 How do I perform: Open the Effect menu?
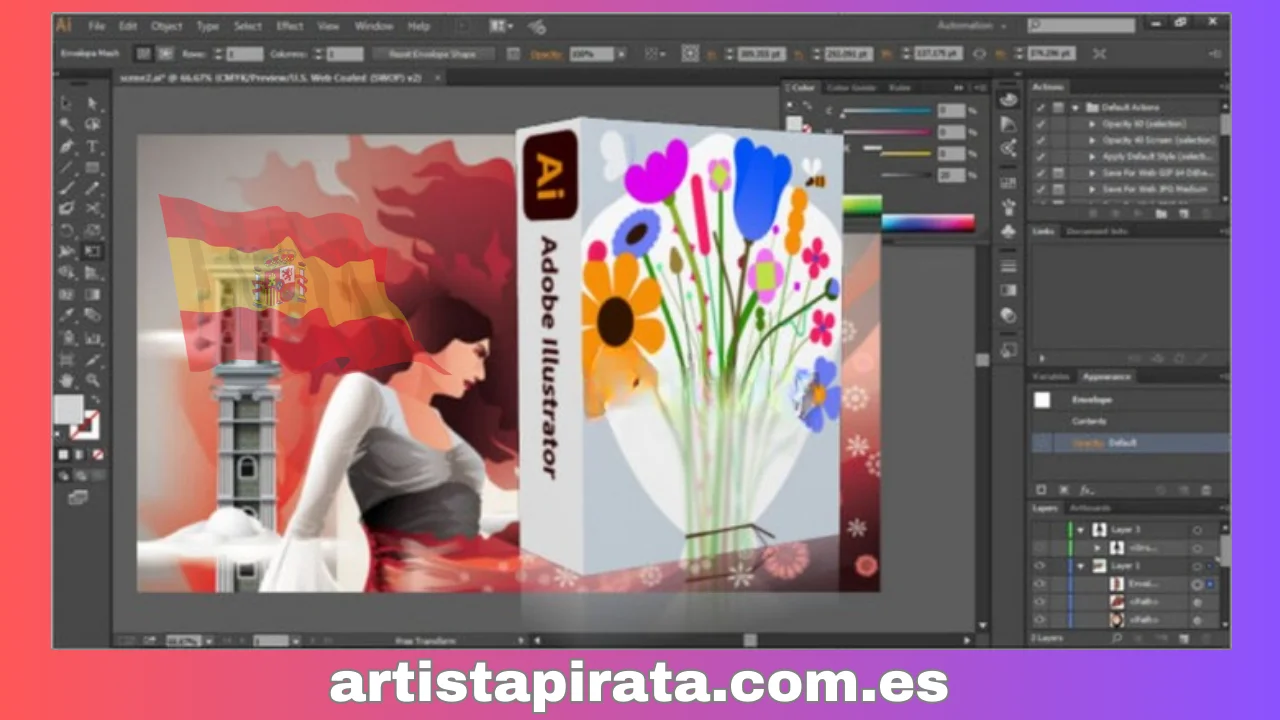(290, 26)
